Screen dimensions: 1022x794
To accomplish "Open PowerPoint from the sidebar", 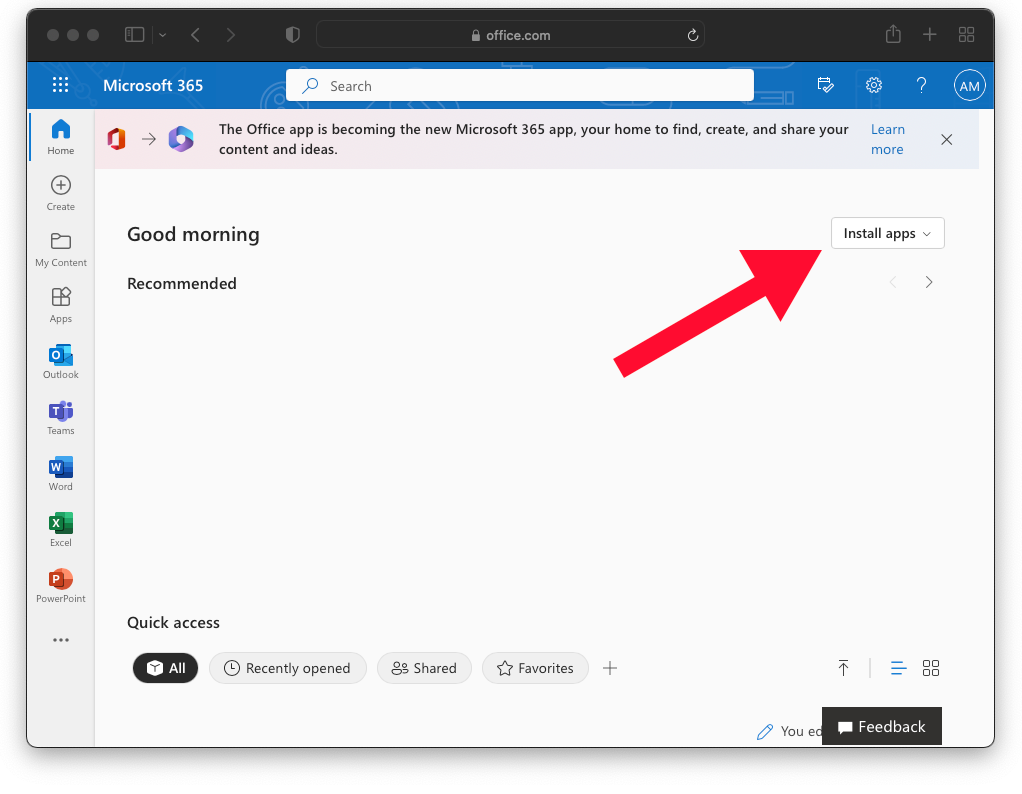I will (x=61, y=585).
